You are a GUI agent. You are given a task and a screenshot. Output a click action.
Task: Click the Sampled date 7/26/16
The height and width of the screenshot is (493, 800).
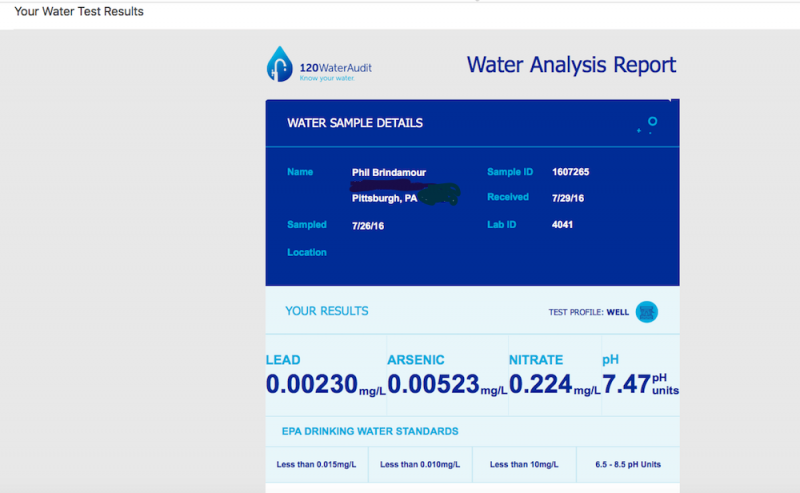pyautogui.click(x=368, y=226)
